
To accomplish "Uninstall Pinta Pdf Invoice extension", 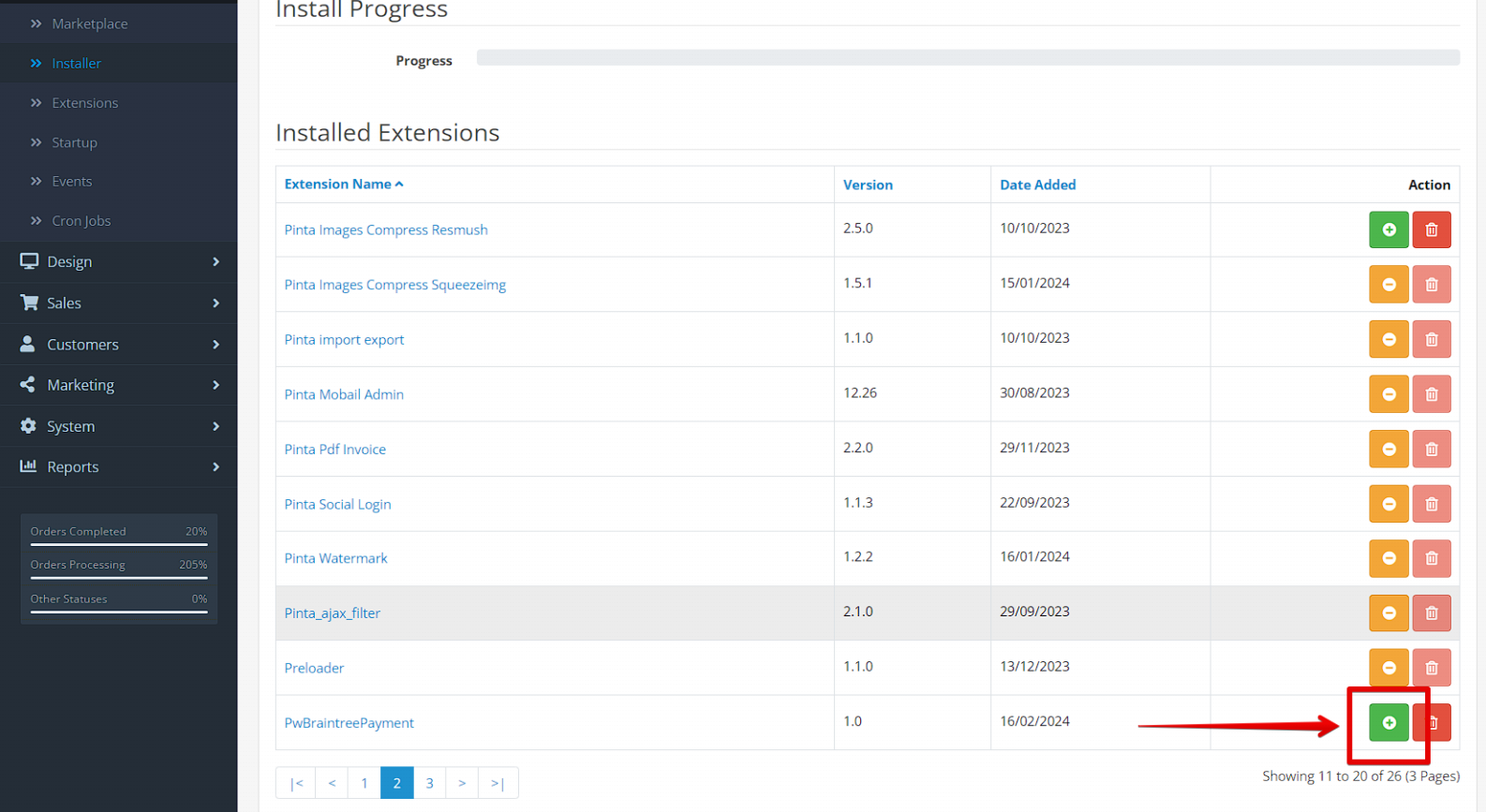I will [x=1389, y=449].
